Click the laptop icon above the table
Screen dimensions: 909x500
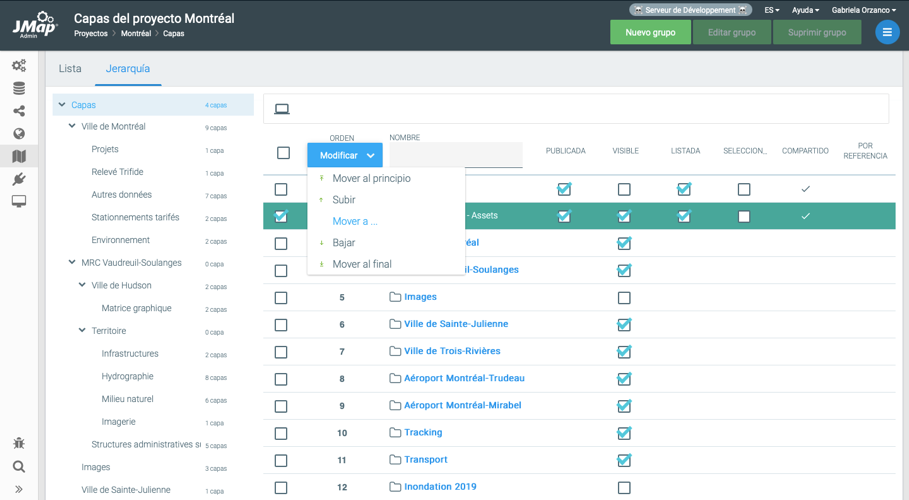tap(282, 109)
